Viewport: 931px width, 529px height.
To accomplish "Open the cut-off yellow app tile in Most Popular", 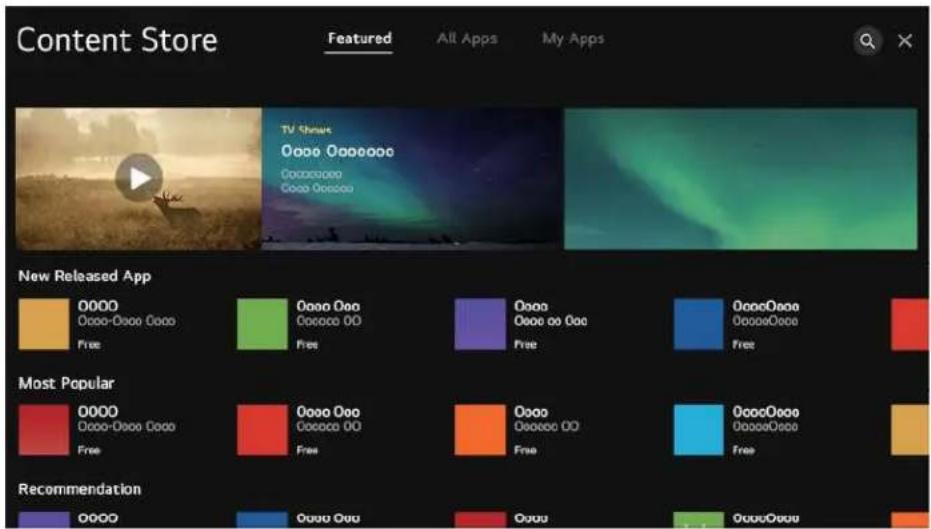I will click(910, 430).
